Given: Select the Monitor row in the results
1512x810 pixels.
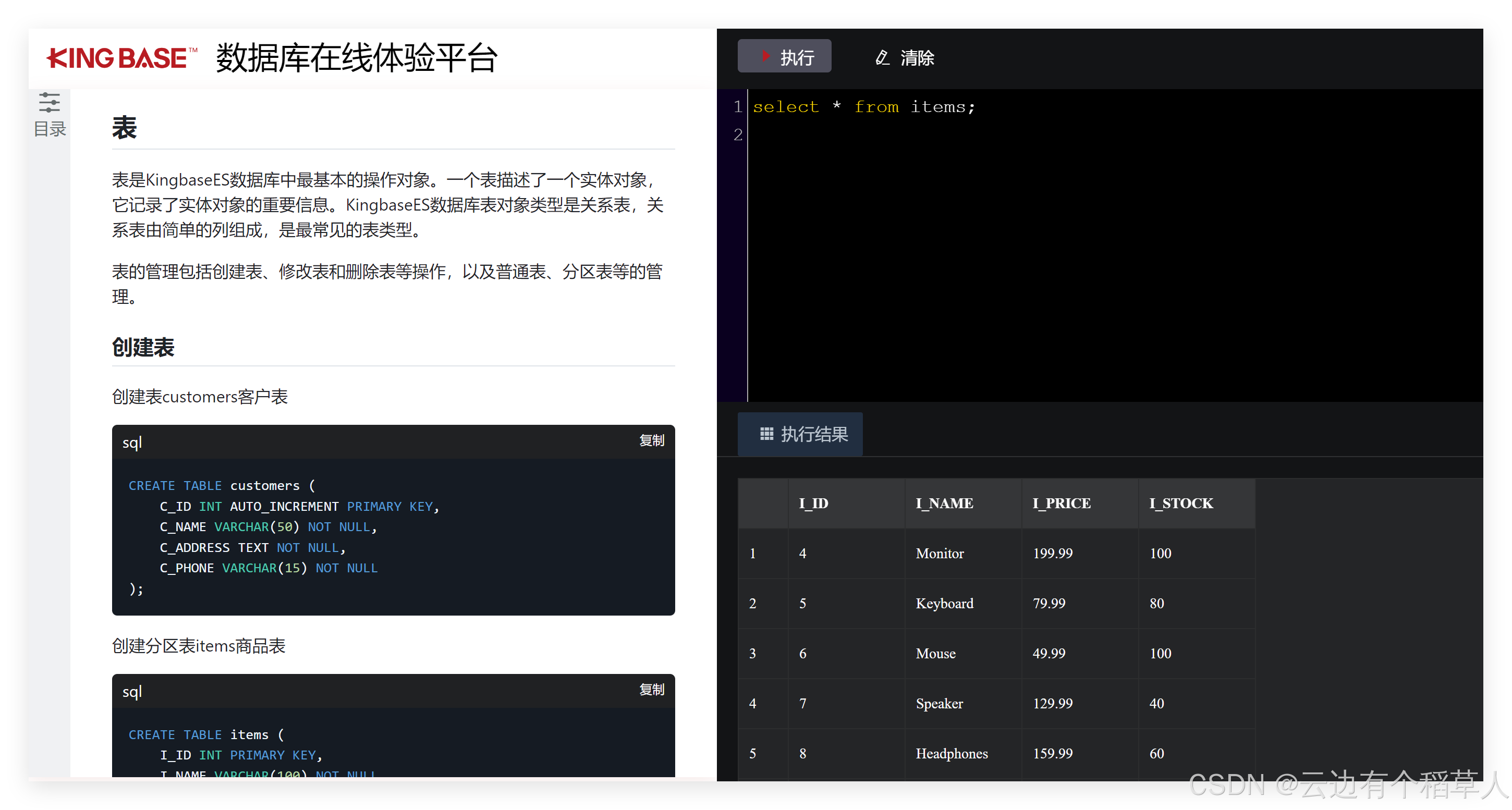Looking at the screenshot, I should (939, 554).
